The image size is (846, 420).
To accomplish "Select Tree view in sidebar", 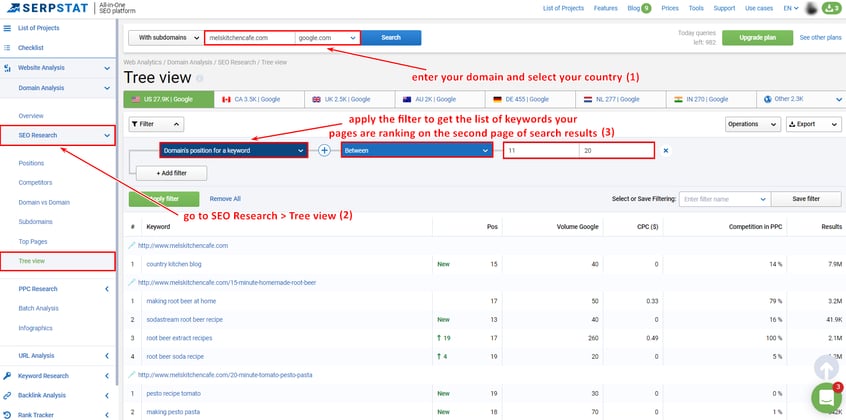I will pos(33,261).
